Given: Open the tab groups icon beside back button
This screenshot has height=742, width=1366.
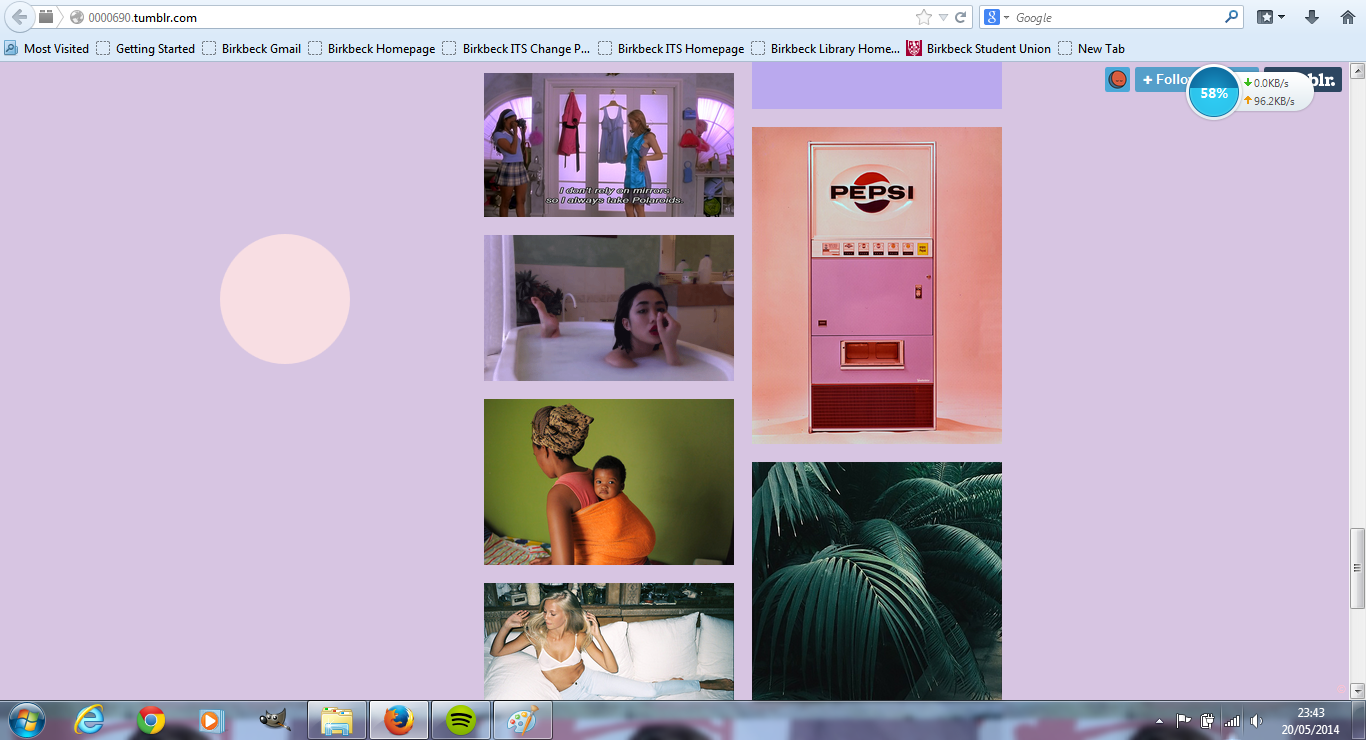Looking at the screenshot, I should pos(46,17).
